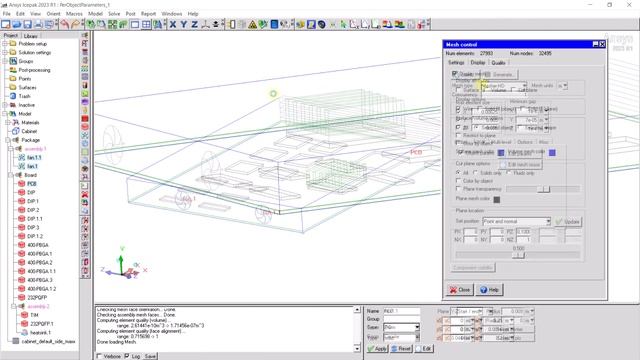Open the Post menu
The height and width of the screenshot is (360, 640).
[130, 13]
